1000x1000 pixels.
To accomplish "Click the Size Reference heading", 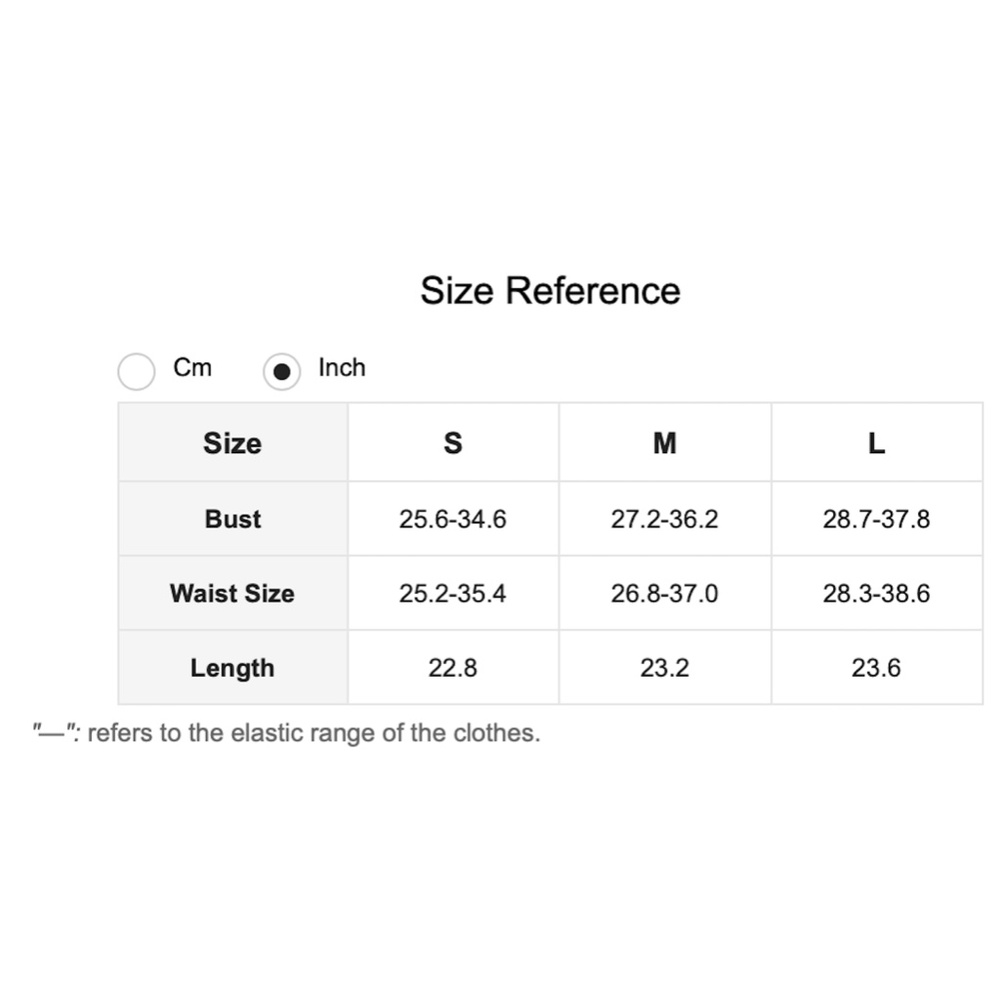I will tap(550, 291).
